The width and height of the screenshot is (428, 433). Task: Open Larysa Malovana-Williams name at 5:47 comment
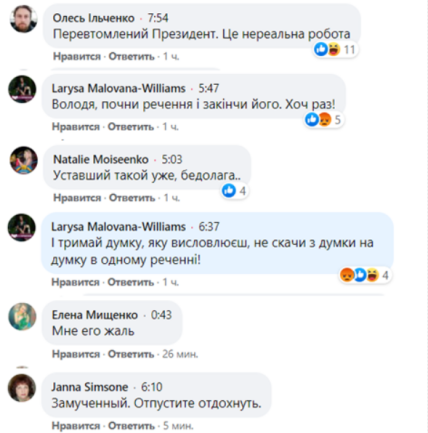(118, 88)
